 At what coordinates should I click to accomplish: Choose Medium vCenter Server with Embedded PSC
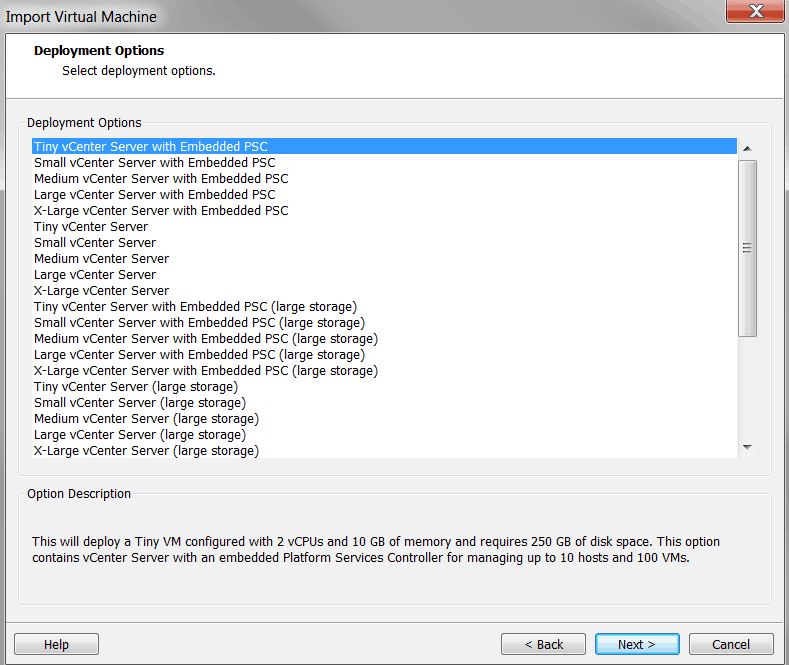pyautogui.click(x=161, y=179)
